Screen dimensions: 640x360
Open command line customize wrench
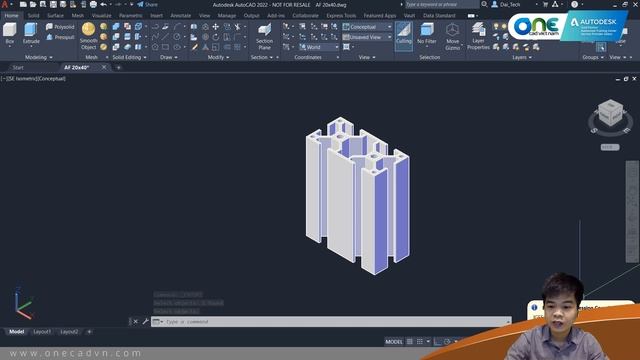click(x=145, y=322)
